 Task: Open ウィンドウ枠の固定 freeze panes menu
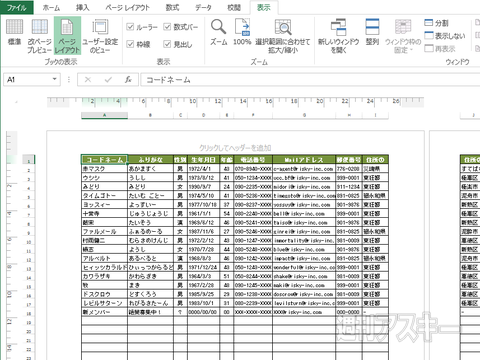(x=403, y=36)
